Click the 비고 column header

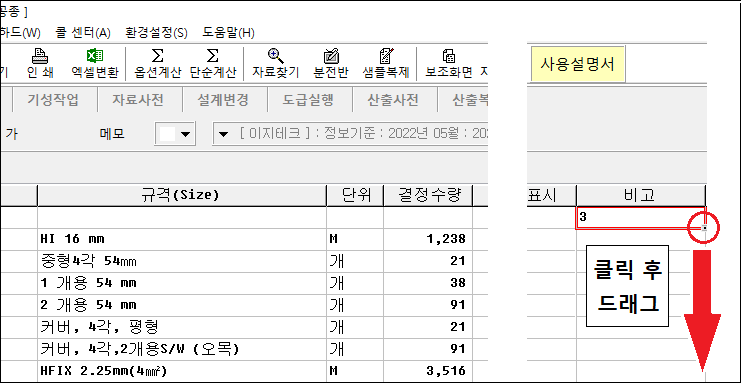641,195
